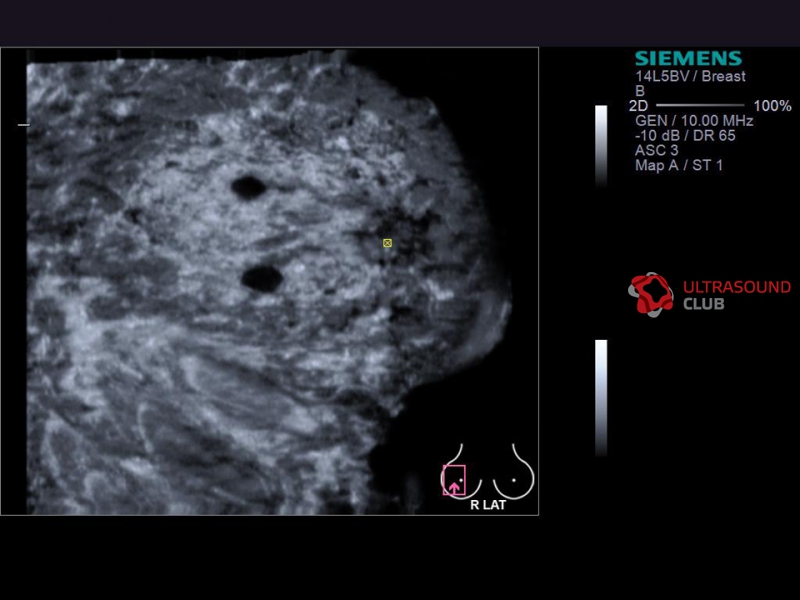Image resolution: width=800 pixels, height=600 pixels.
Task: Click the 'Map A / ST 1' setting text
Action: tap(679, 165)
